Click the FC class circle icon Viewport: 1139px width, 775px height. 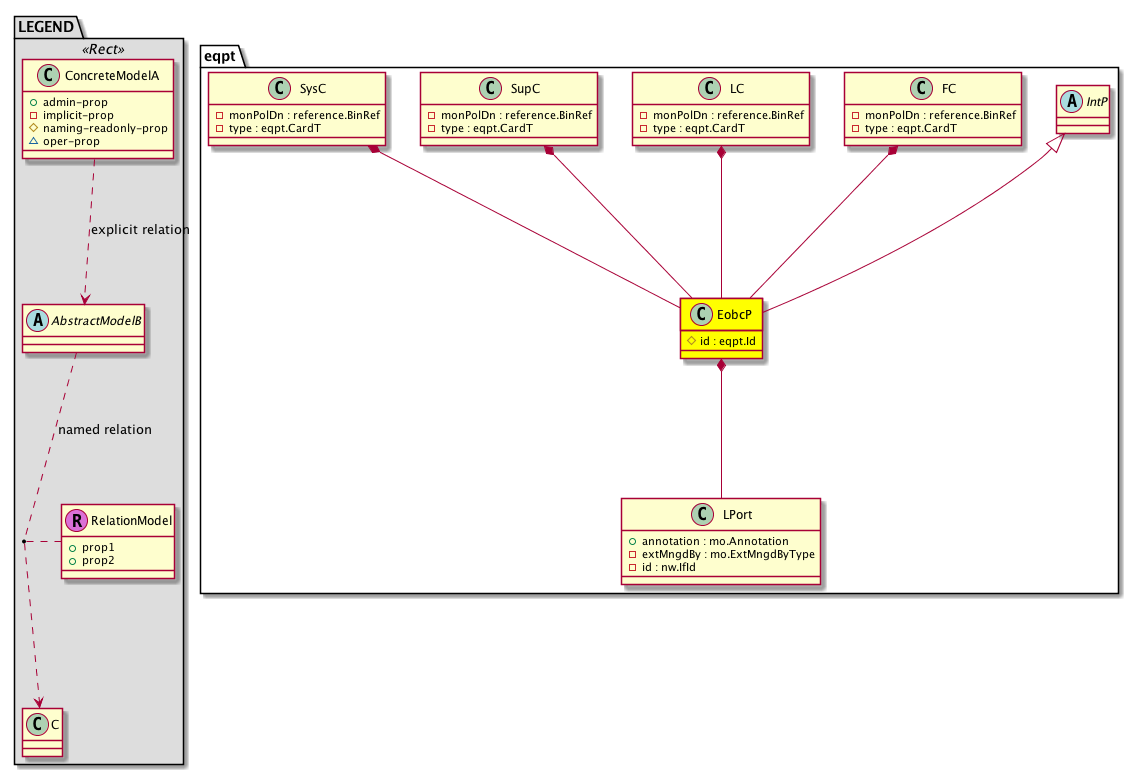point(922,88)
